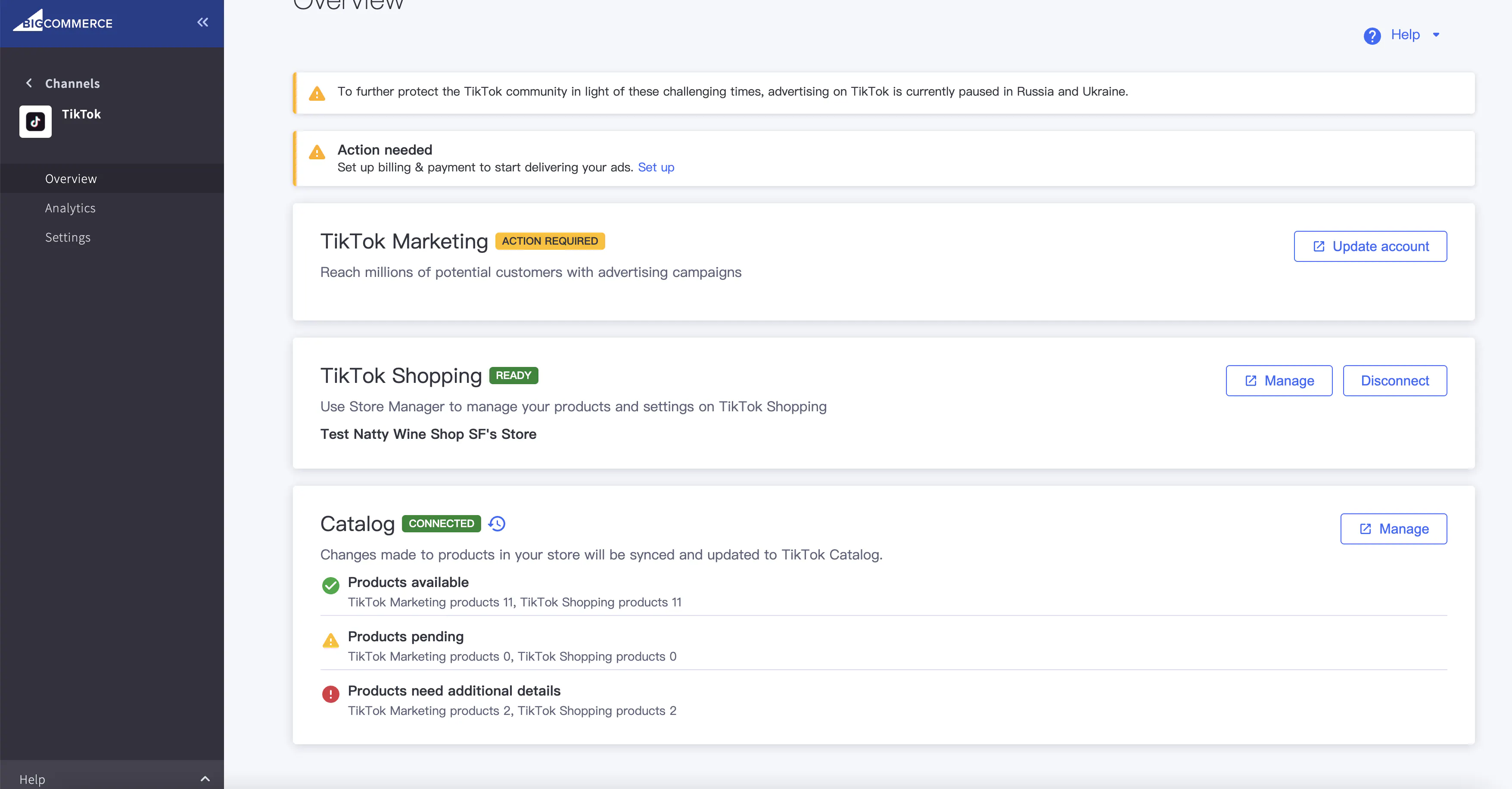This screenshot has width=1512, height=789.
Task: Click Manage button in Catalog section
Action: tap(1394, 528)
